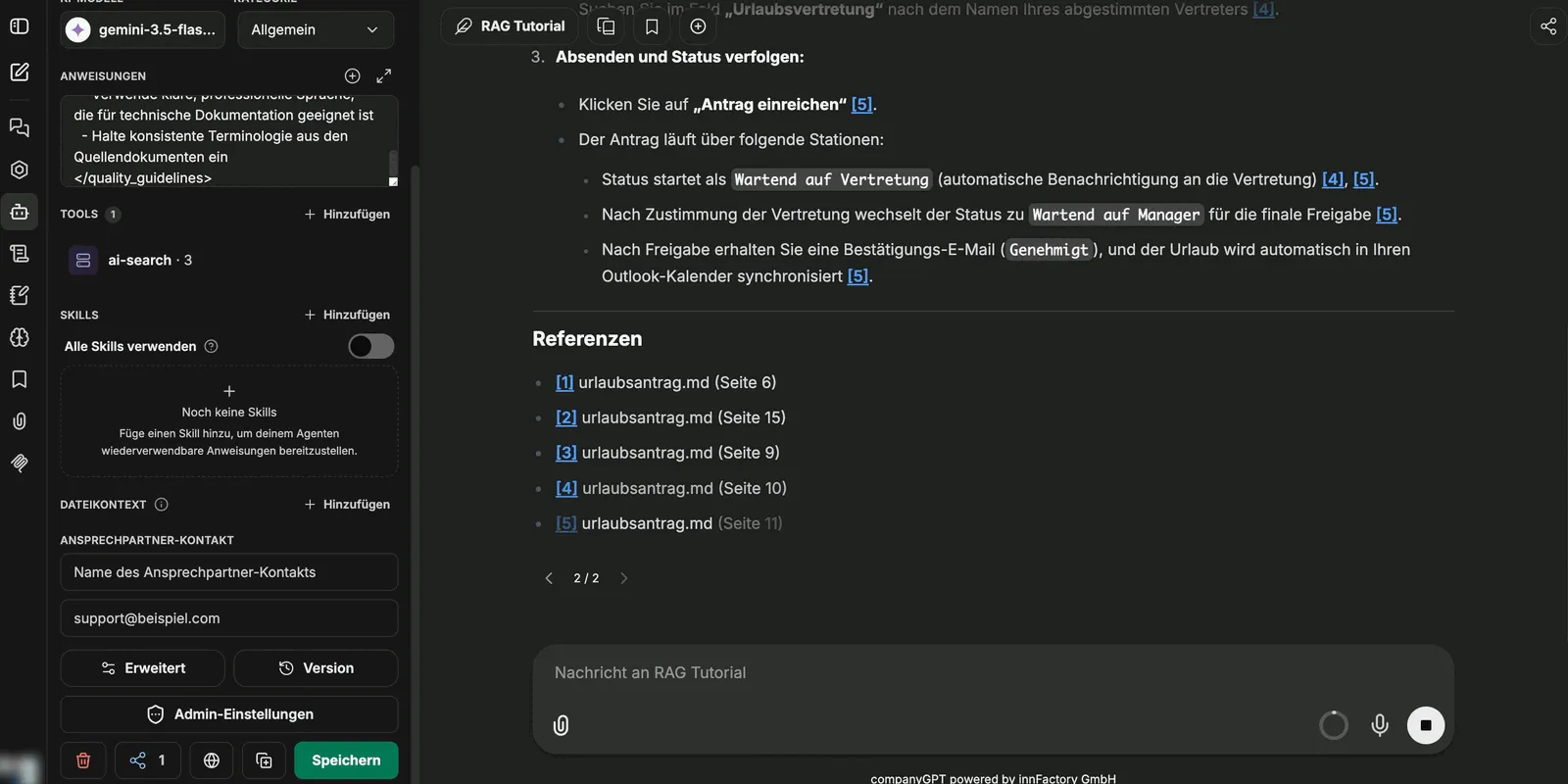
Task: Open Admin-Einstellungen
Action: (229, 714)
